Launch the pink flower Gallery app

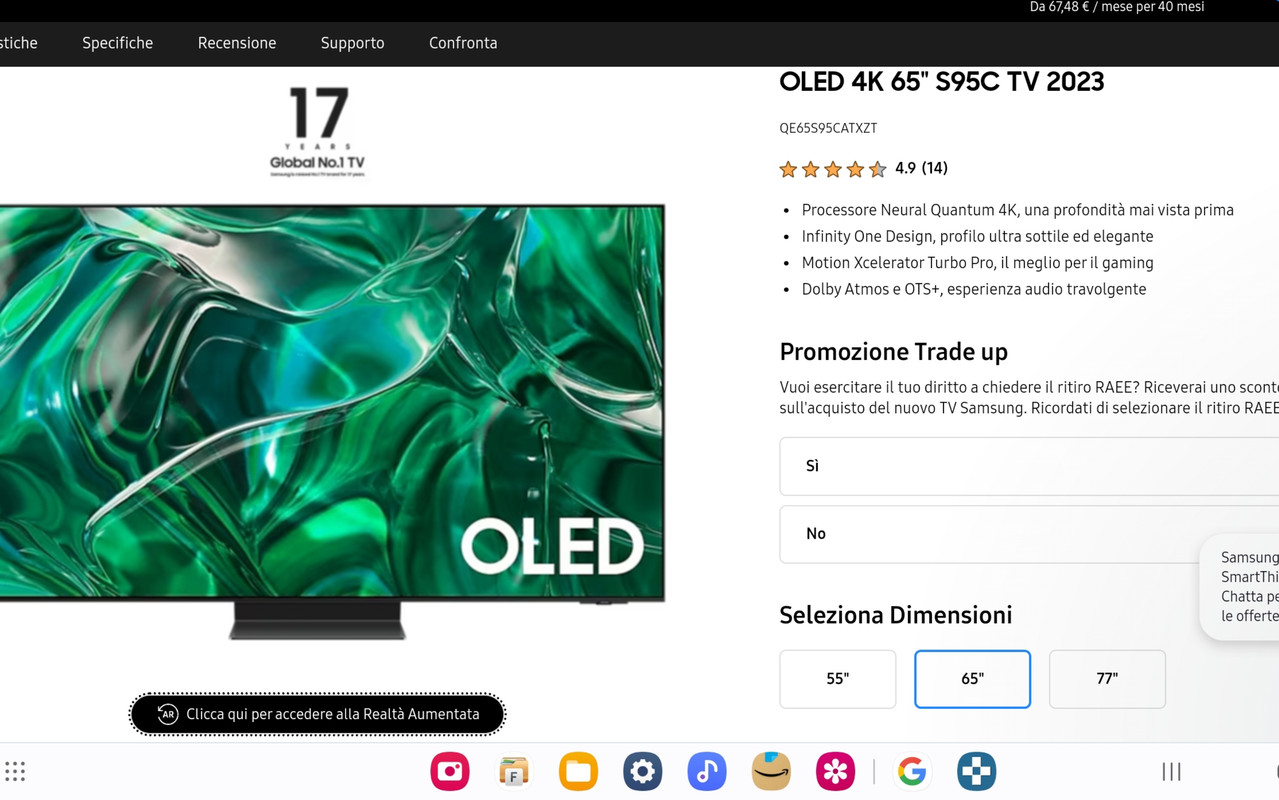click(835, 771)
